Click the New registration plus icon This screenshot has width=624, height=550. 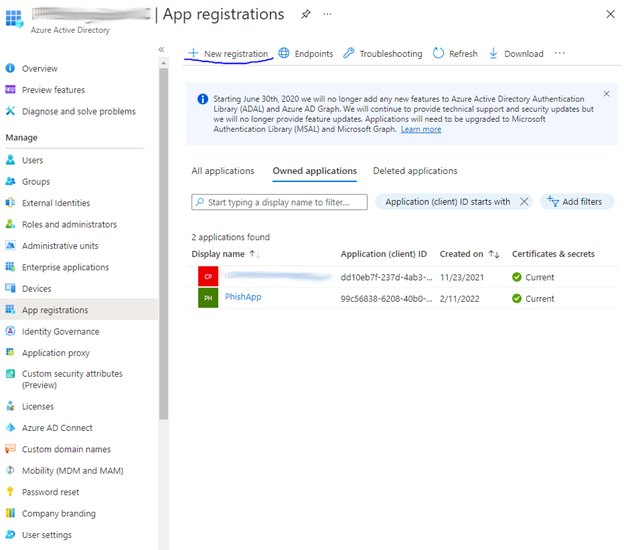(194, 53)
